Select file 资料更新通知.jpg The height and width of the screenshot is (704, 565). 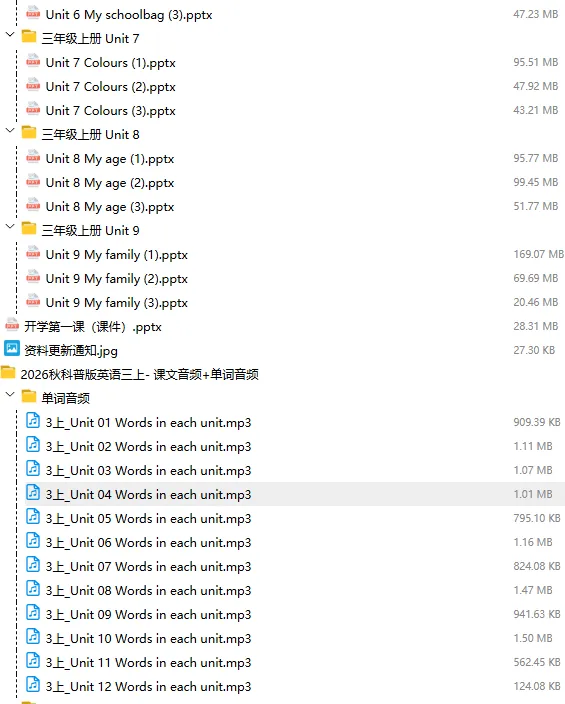71,351
